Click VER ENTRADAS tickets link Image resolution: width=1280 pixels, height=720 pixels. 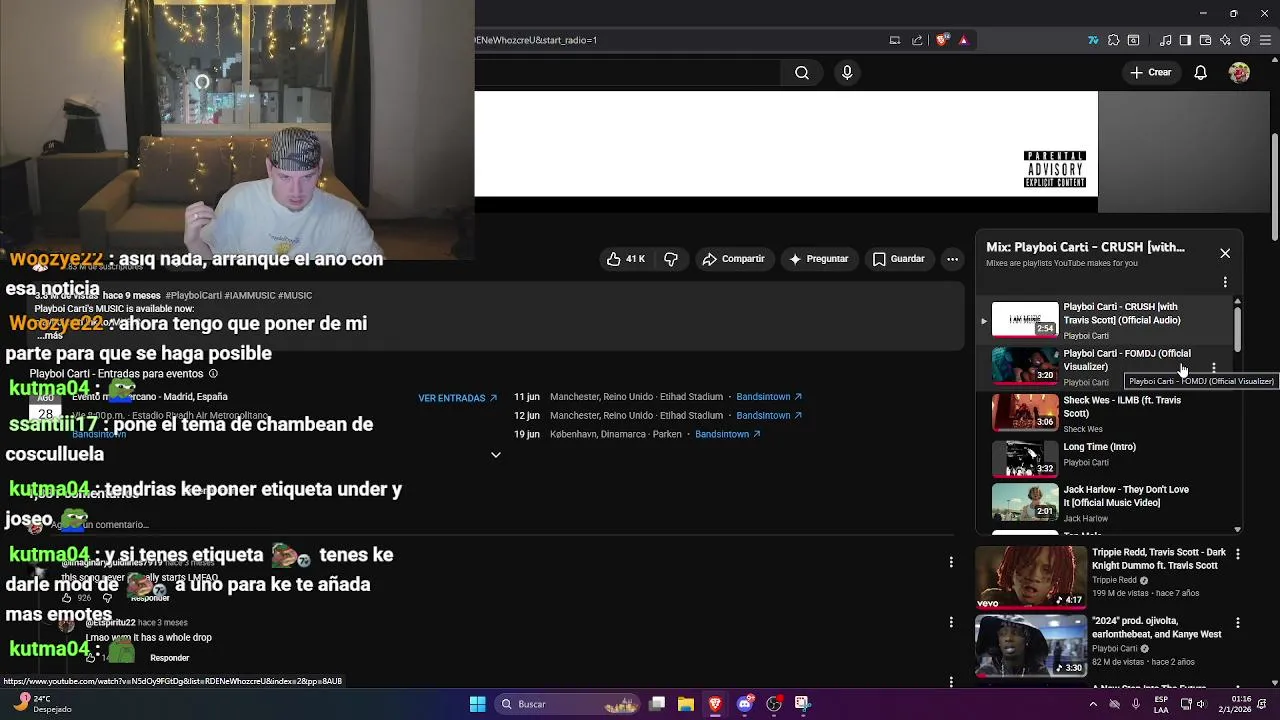[457, 398]
